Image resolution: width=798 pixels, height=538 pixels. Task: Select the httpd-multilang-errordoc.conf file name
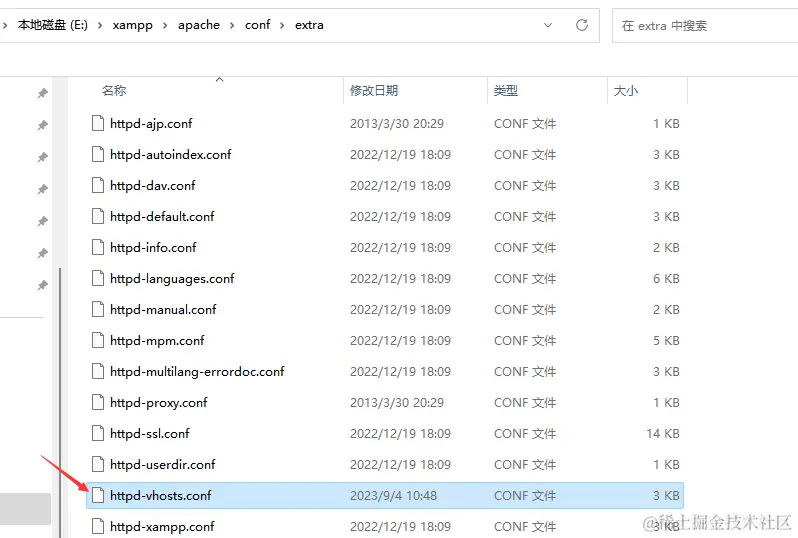197,372
